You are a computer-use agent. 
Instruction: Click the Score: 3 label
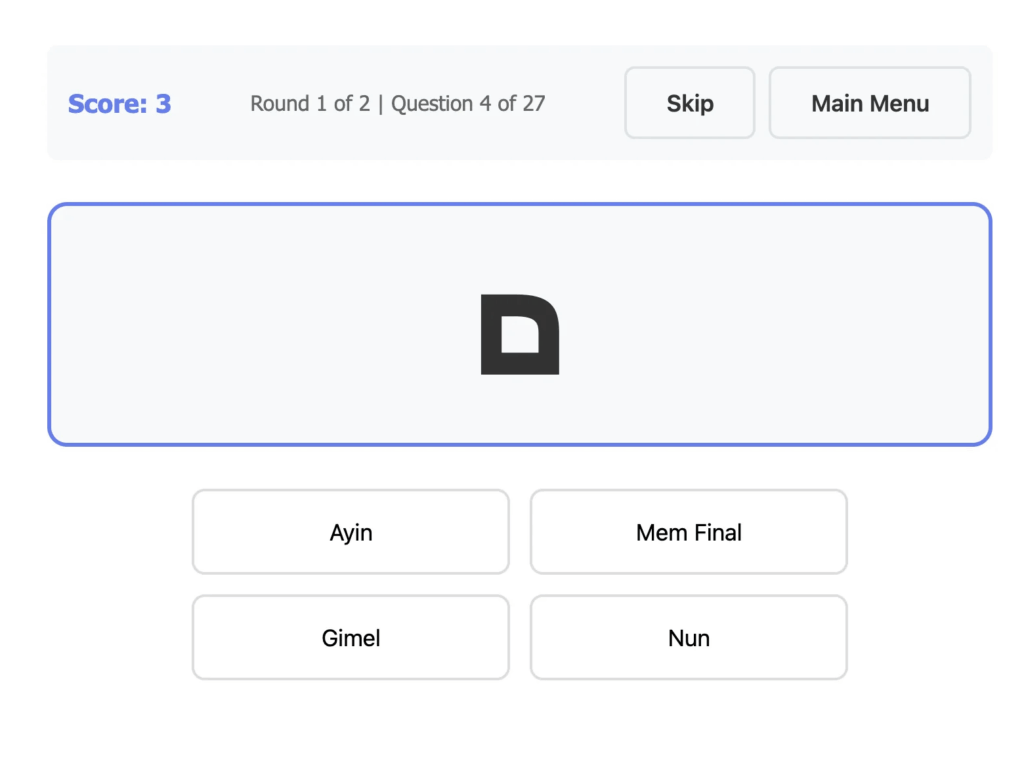119,103
